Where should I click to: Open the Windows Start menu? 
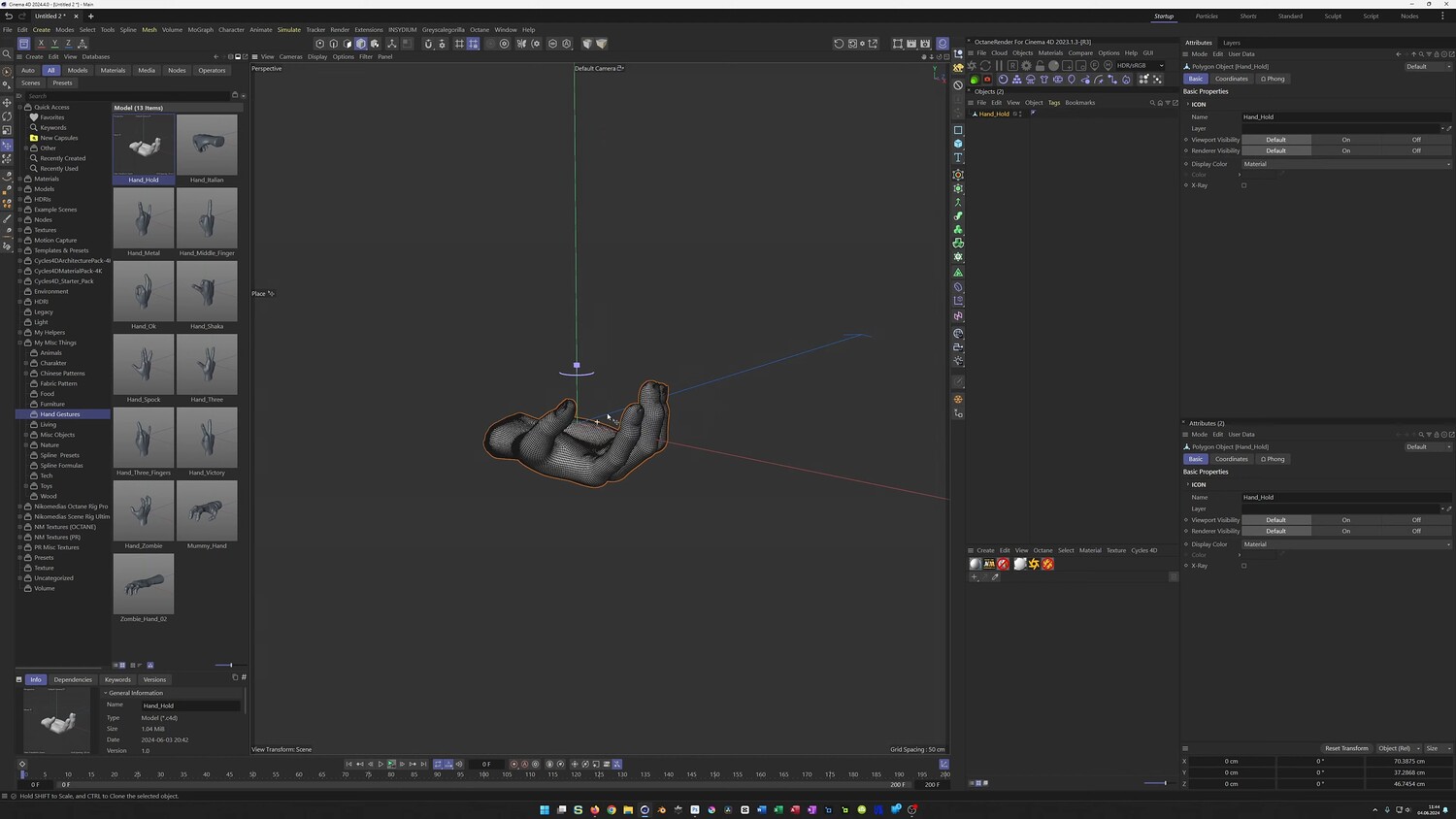pyautogui.click(x=545, y=809)
